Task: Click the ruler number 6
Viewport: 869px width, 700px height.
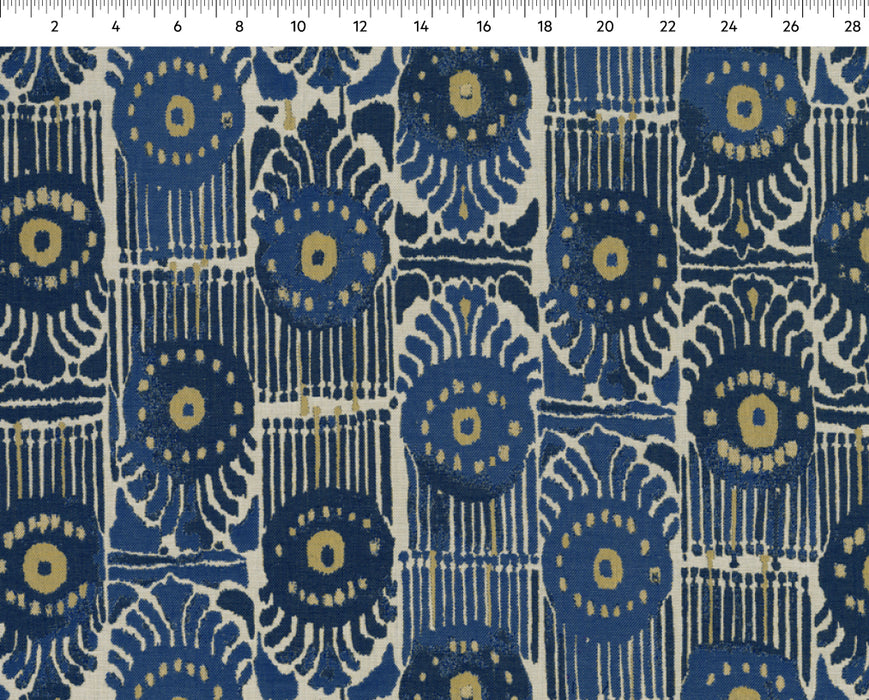Action: 177,27
